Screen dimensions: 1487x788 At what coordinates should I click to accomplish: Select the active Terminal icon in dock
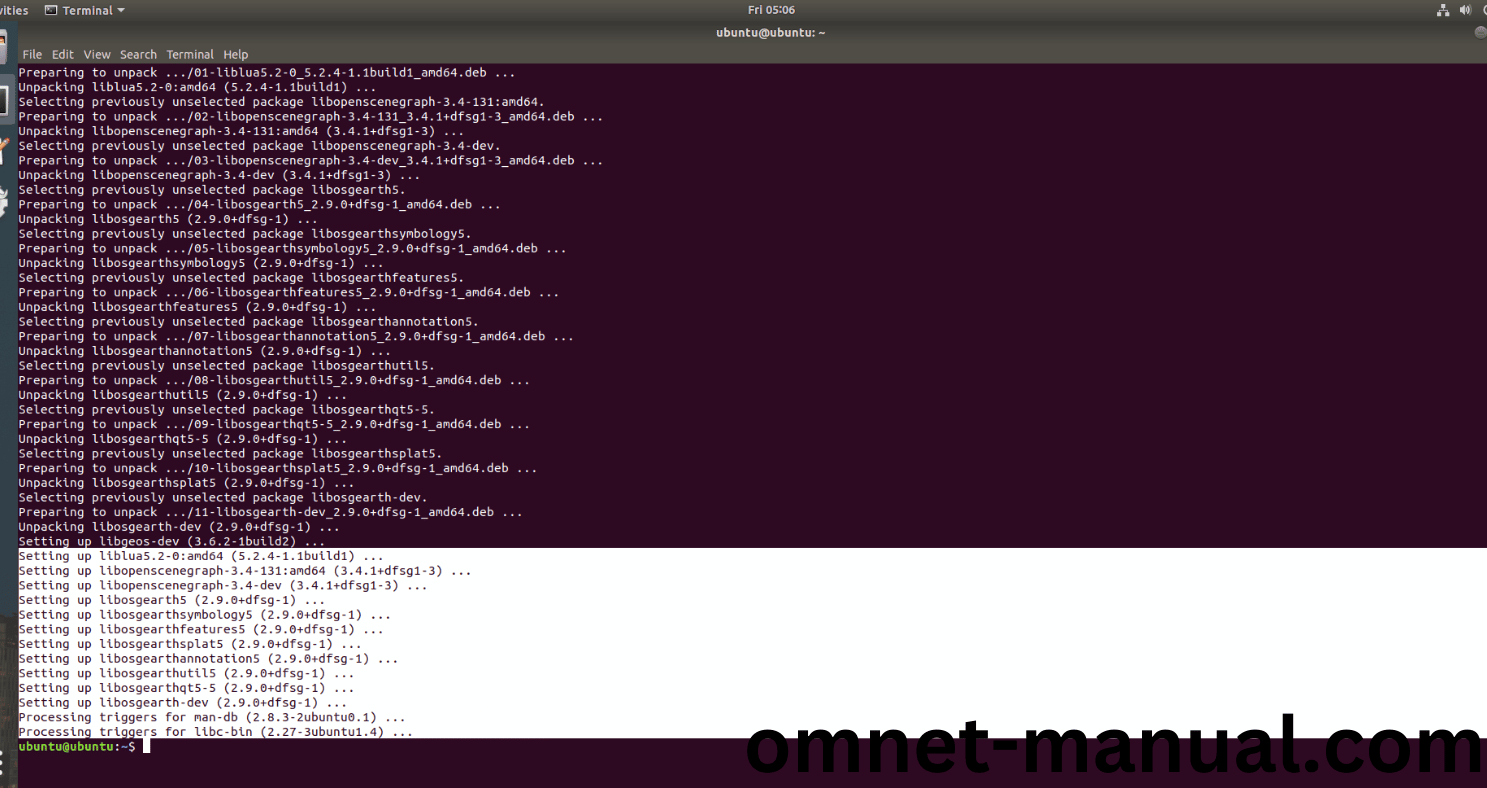(6, 99)
